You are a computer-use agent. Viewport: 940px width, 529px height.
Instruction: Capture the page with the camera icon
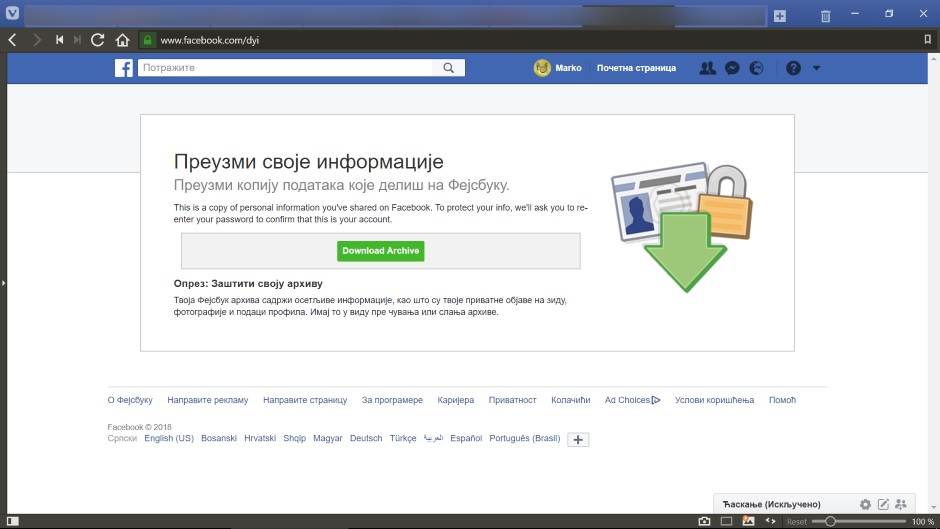tap(704, 521)
